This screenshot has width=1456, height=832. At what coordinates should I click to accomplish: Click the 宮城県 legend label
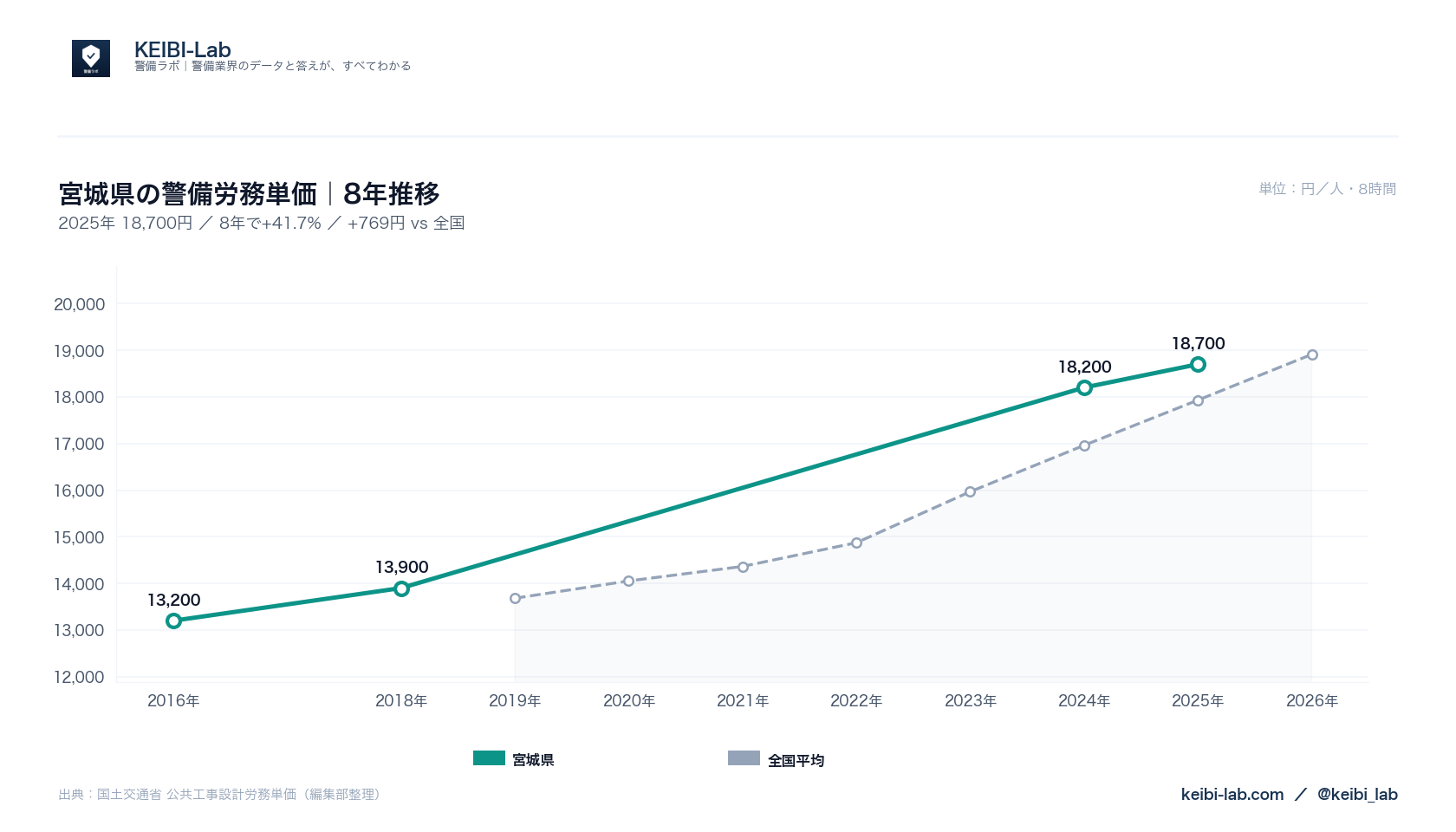(x=533, y=760)
